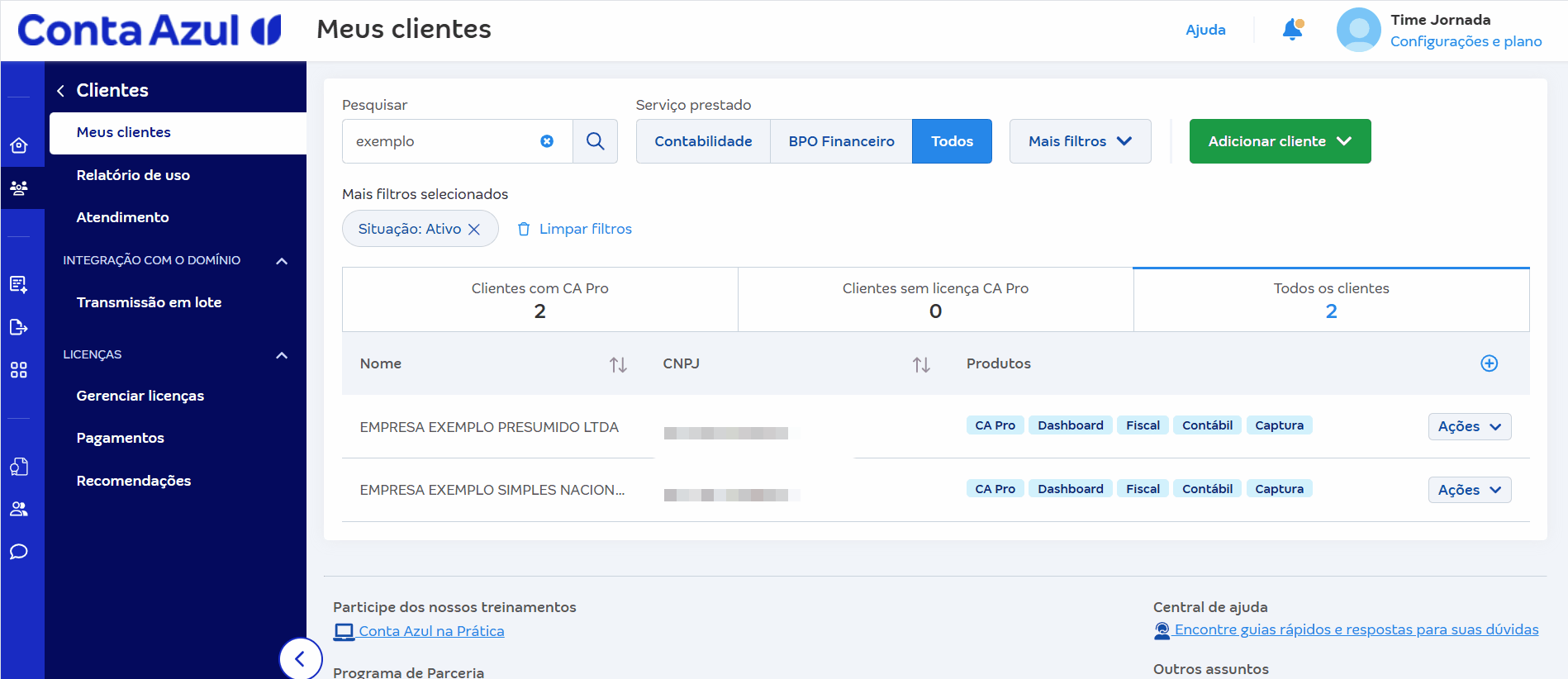Viewport: 1568px width, 679px height.
Task: Click Fiscal tag in SIMPLES NACION row
Action: coord(1143,489)
